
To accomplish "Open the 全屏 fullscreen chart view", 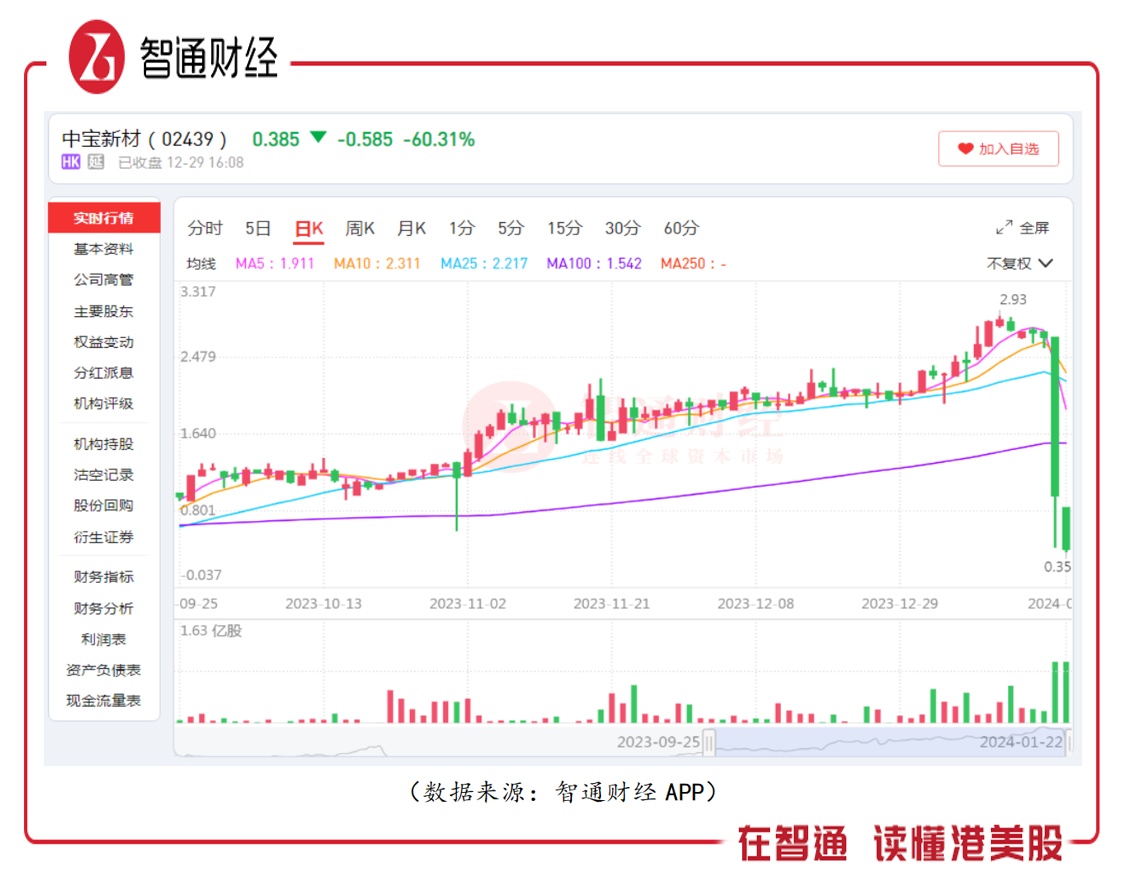I will (1022, 228).
